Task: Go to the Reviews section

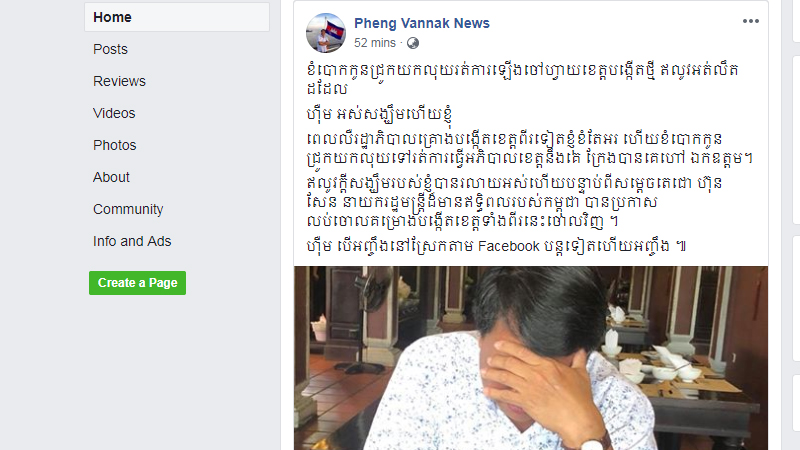Action: tap(119, 81)
